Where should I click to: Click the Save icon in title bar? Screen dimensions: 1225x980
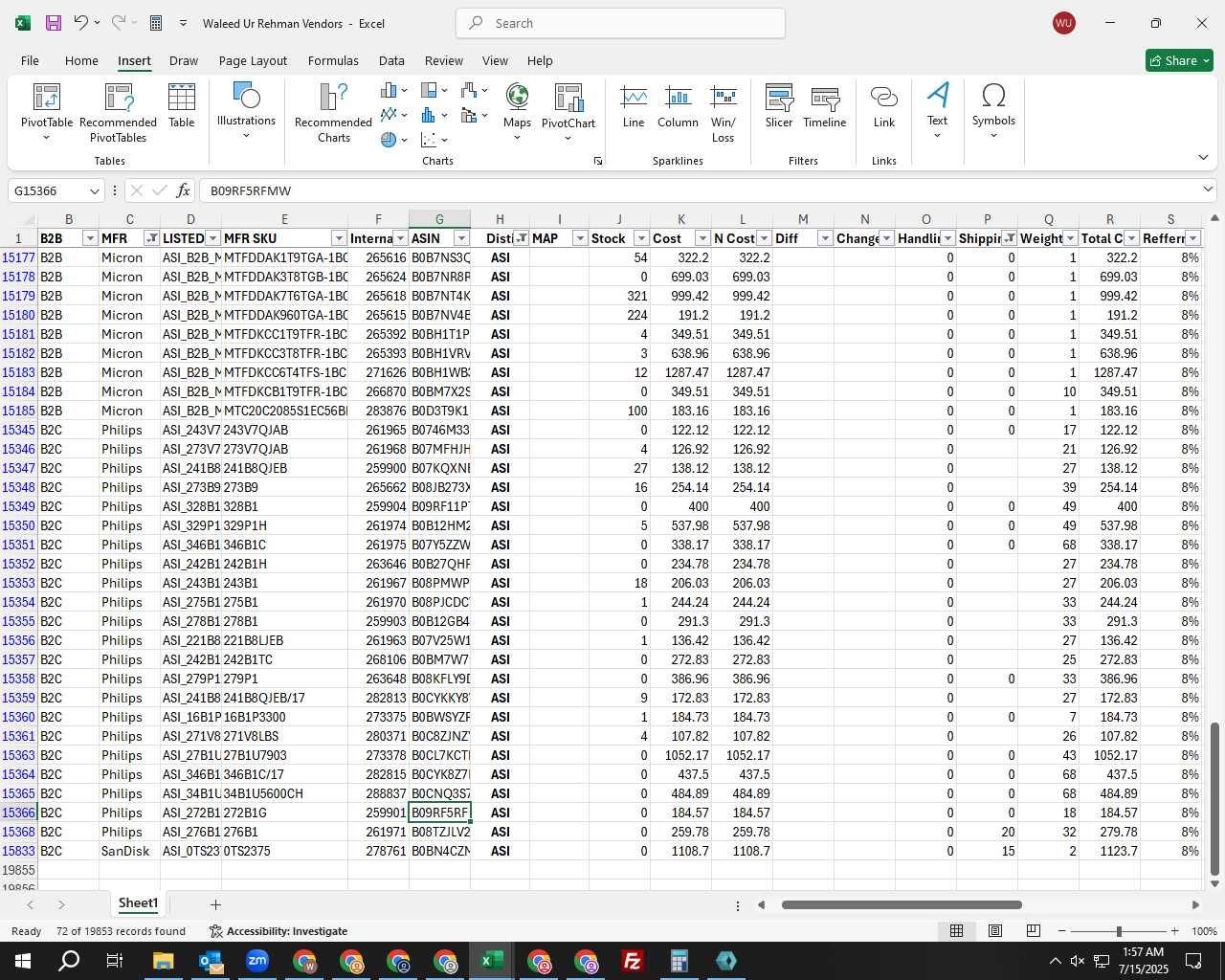pyautogui.click(x=54, y=23)
